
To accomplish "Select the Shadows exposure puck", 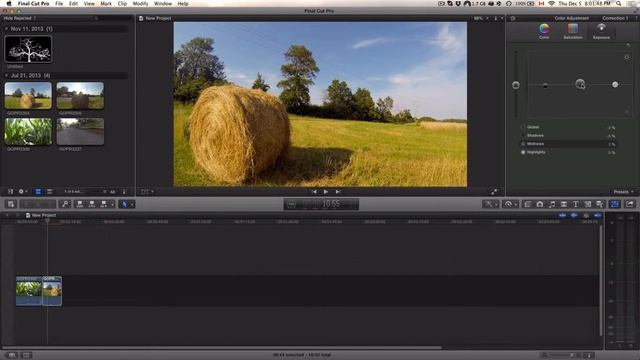I will click(545, 86).
